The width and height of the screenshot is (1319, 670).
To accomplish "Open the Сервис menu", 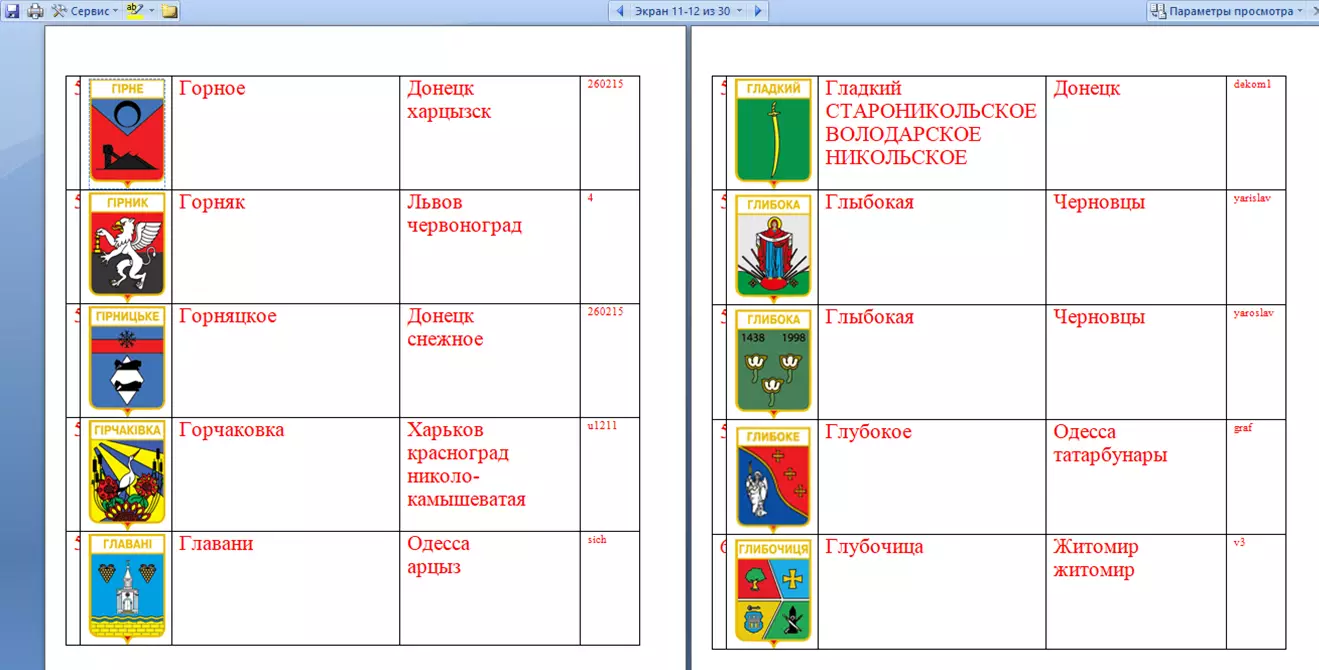I will (x=90, y=10).
